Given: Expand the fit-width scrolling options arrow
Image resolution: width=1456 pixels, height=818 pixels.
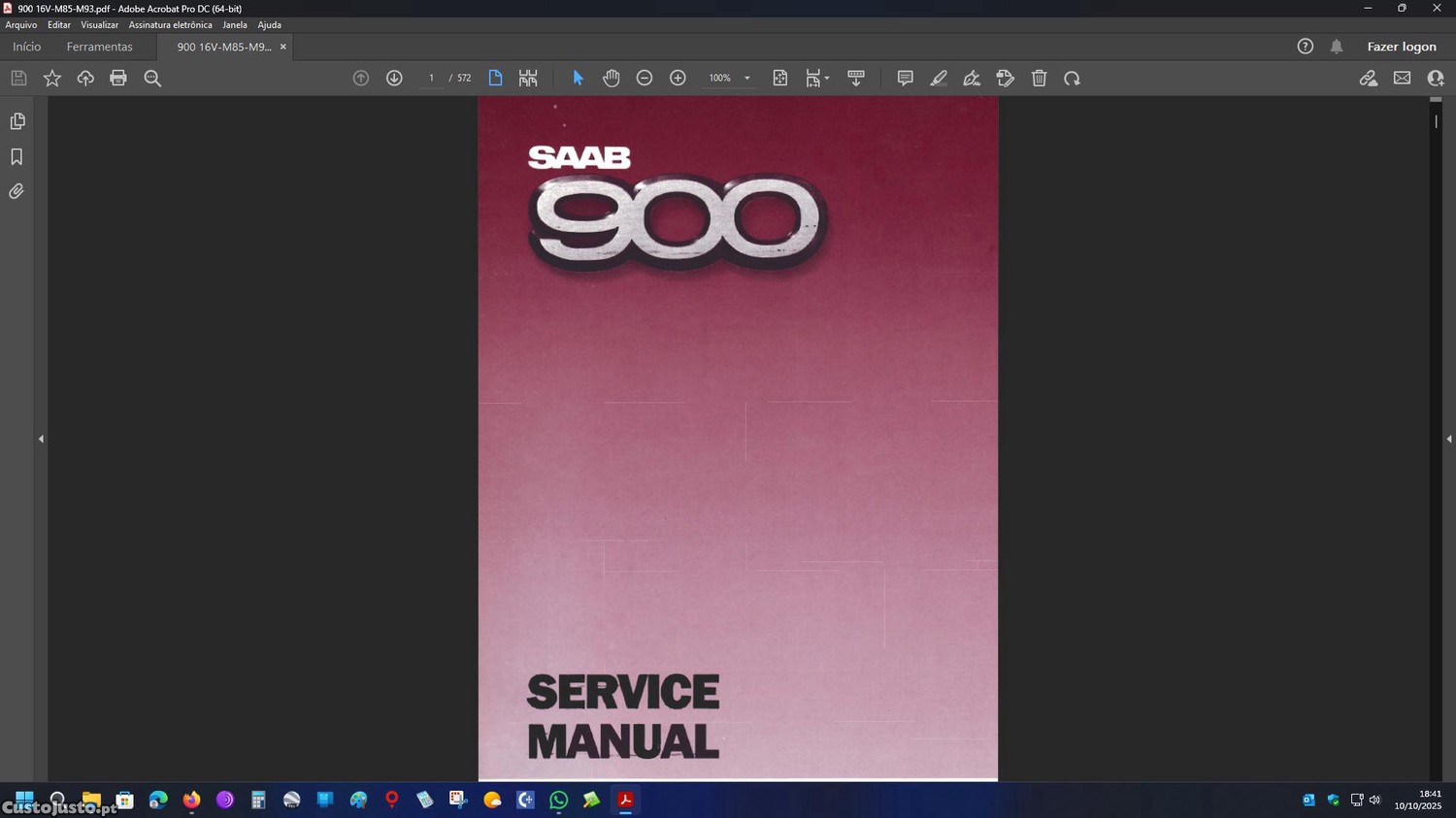Looking at the screenshot, I should click(827, 79).
